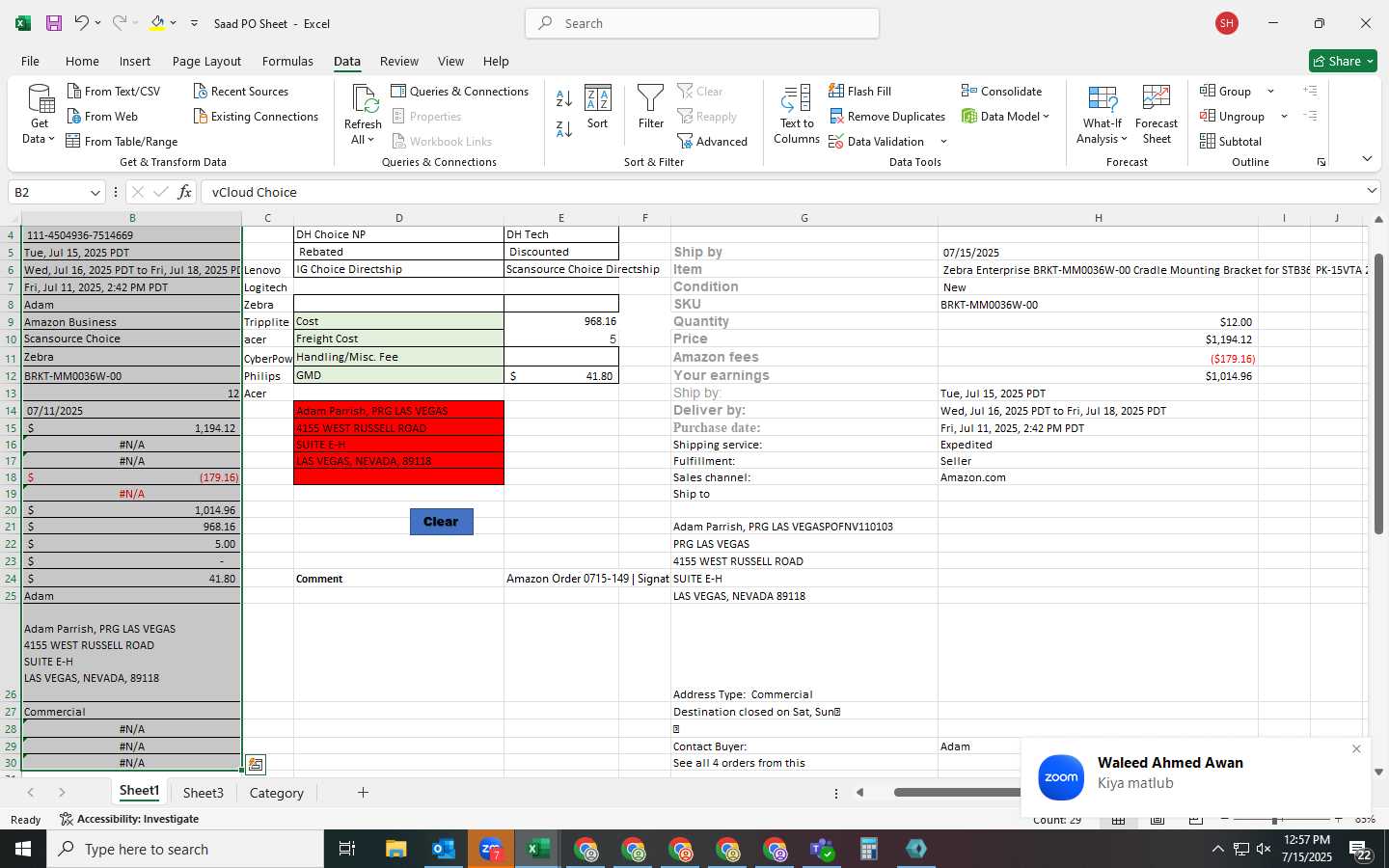Click Remove Duplicates
This screenshot has width=1389, height=868.
[x=886, y=116]
